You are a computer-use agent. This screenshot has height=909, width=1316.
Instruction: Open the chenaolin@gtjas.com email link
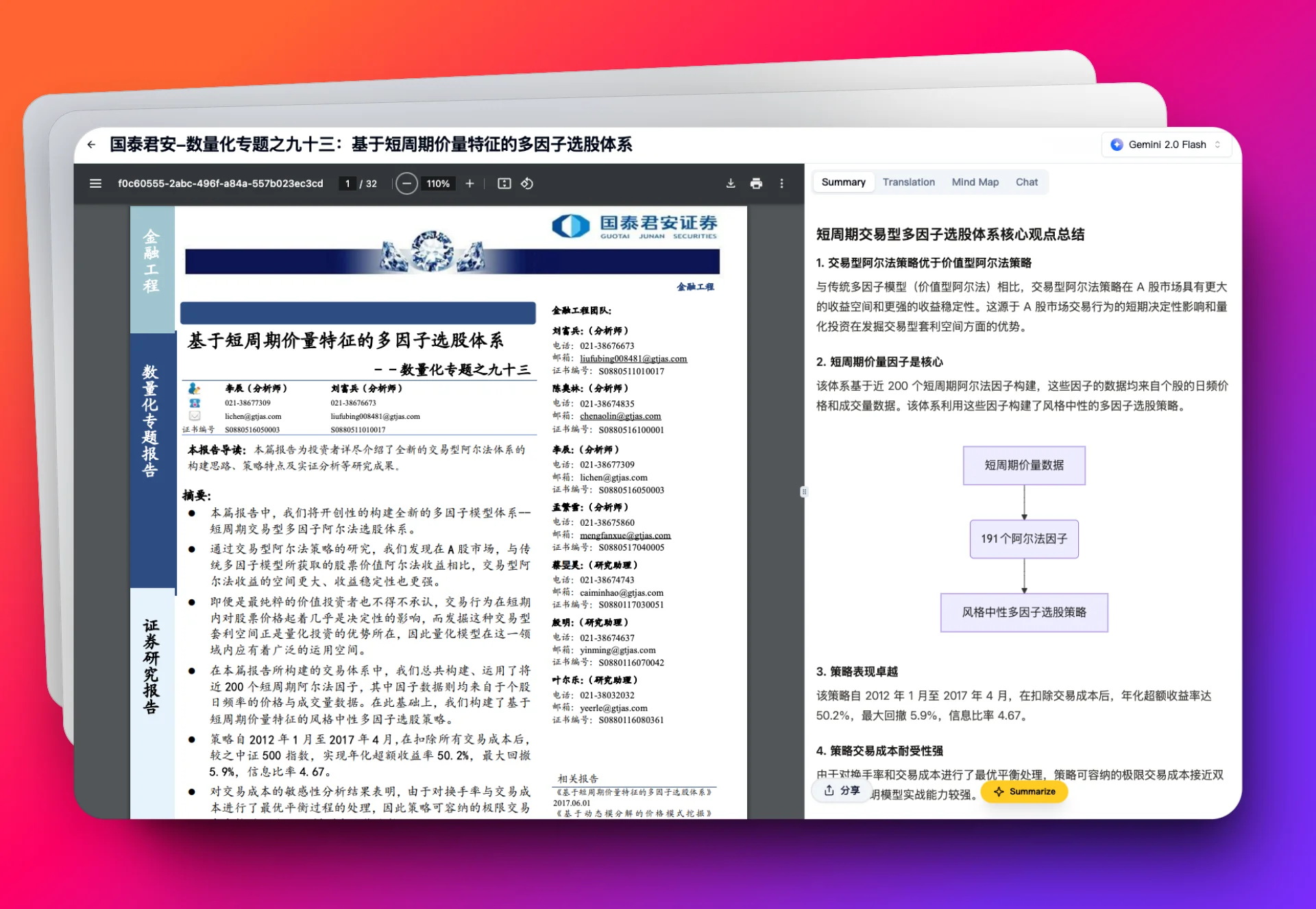(620, 416)
